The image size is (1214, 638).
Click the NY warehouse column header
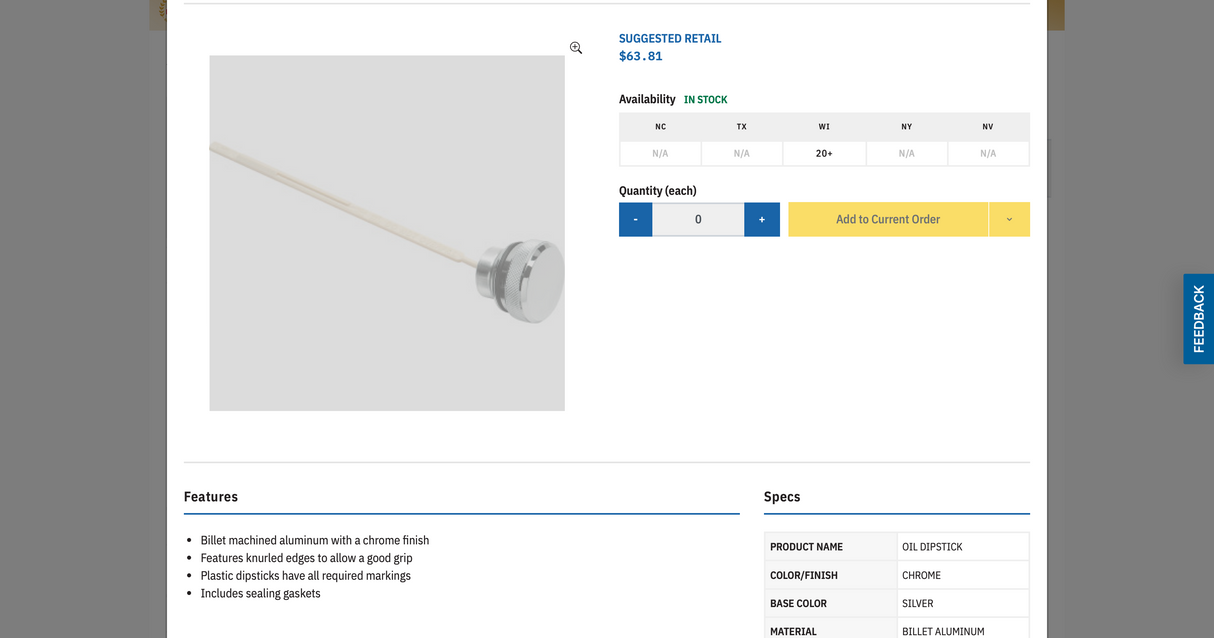tap(906, 127)
